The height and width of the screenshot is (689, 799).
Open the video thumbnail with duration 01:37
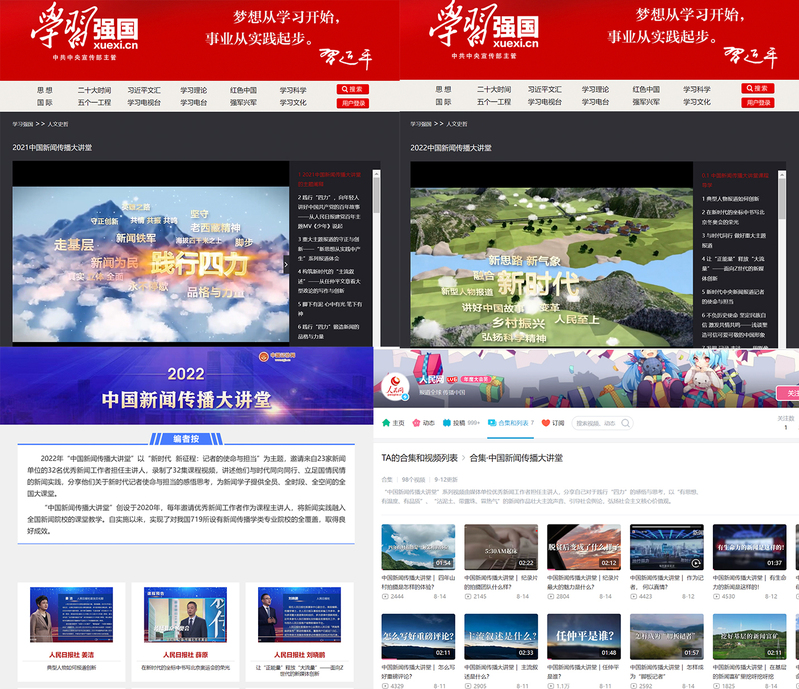click(750, 547)
